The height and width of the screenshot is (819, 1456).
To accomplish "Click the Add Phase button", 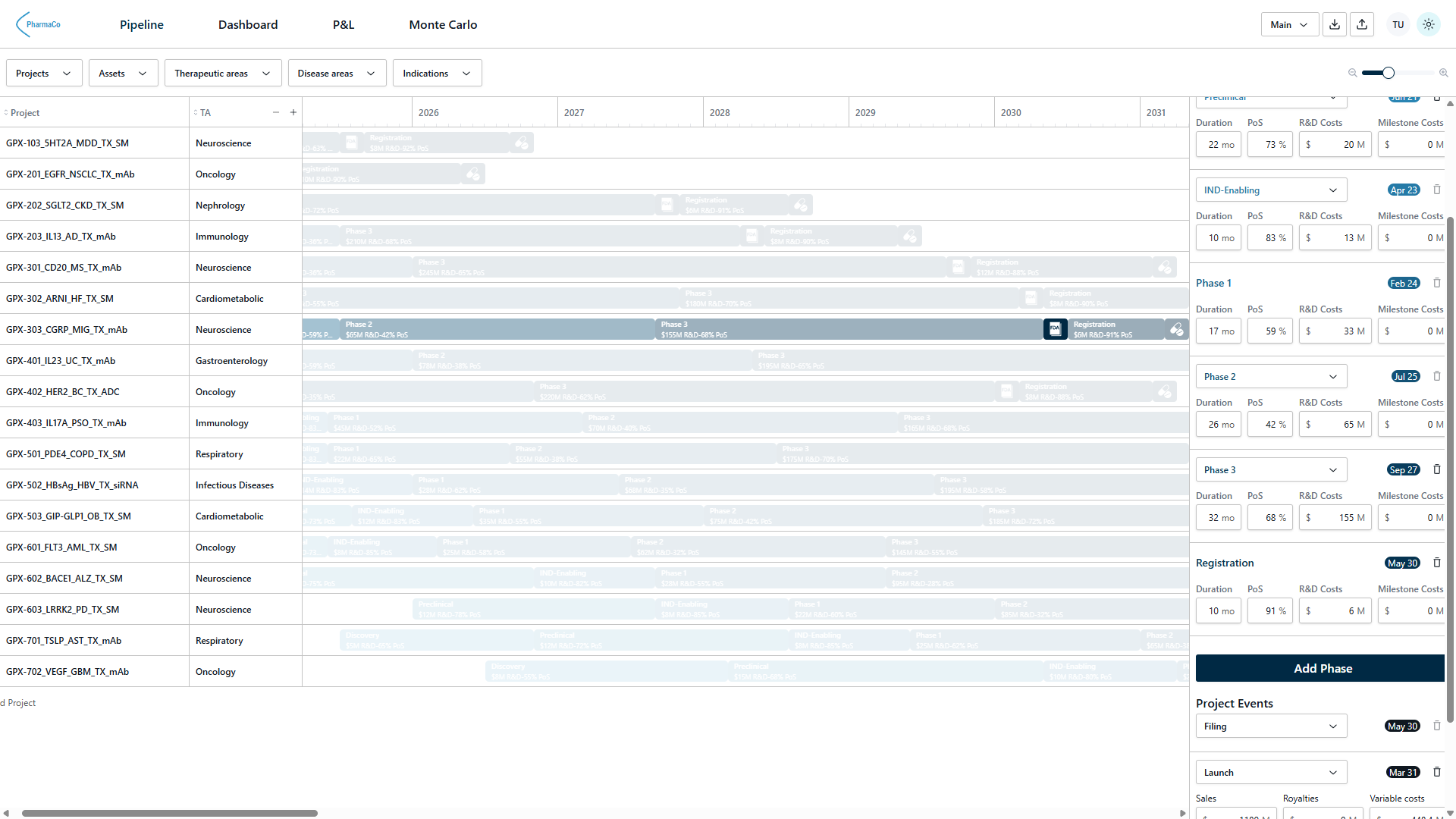I will (x=1323, y=668).
